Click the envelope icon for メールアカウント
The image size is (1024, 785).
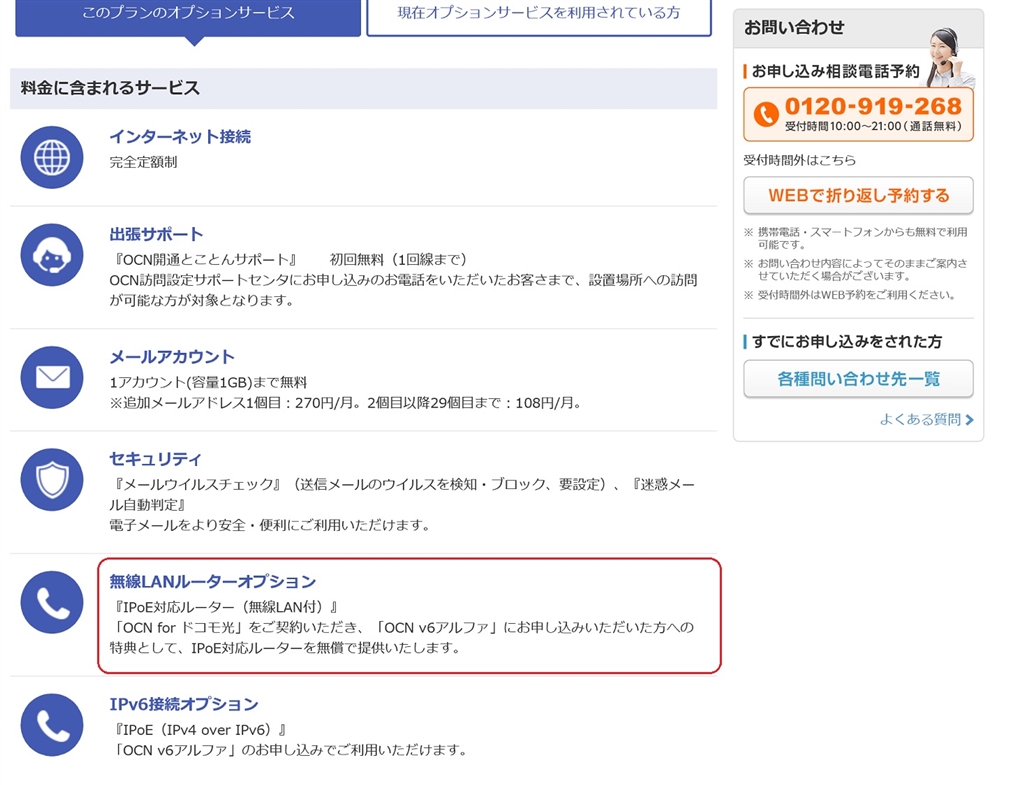pyautogui.click(x=52, y=377)
